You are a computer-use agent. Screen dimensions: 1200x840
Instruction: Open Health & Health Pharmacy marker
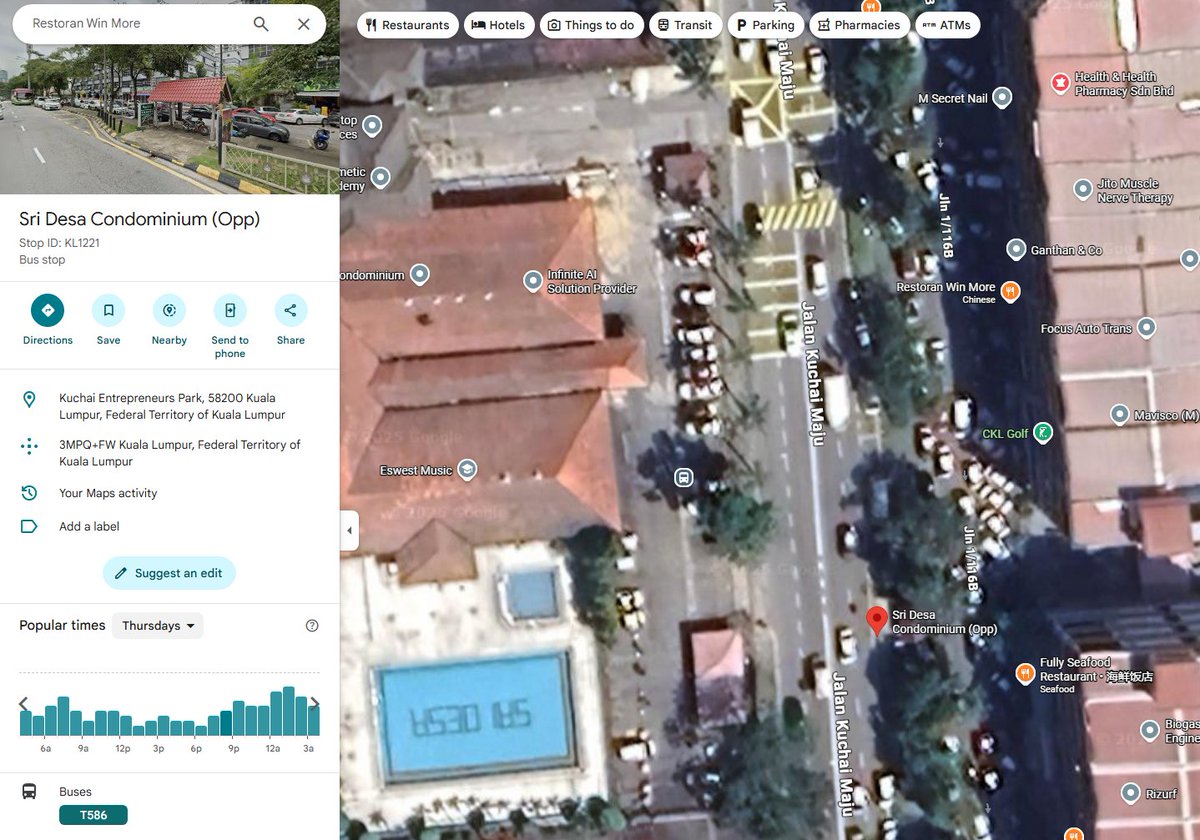[x=1060, y=84]
